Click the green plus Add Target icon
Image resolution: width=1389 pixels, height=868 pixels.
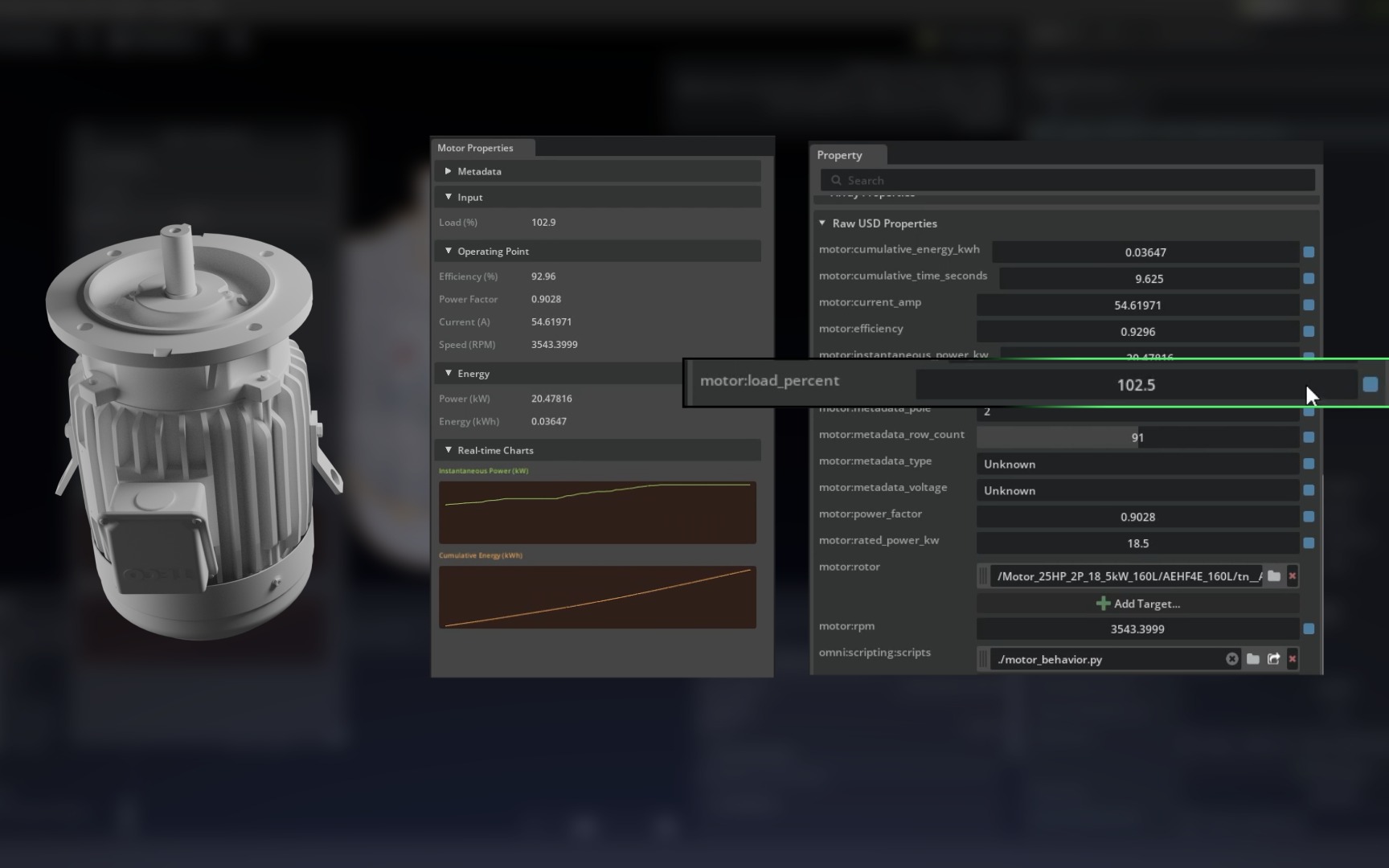coord(1103,604)
